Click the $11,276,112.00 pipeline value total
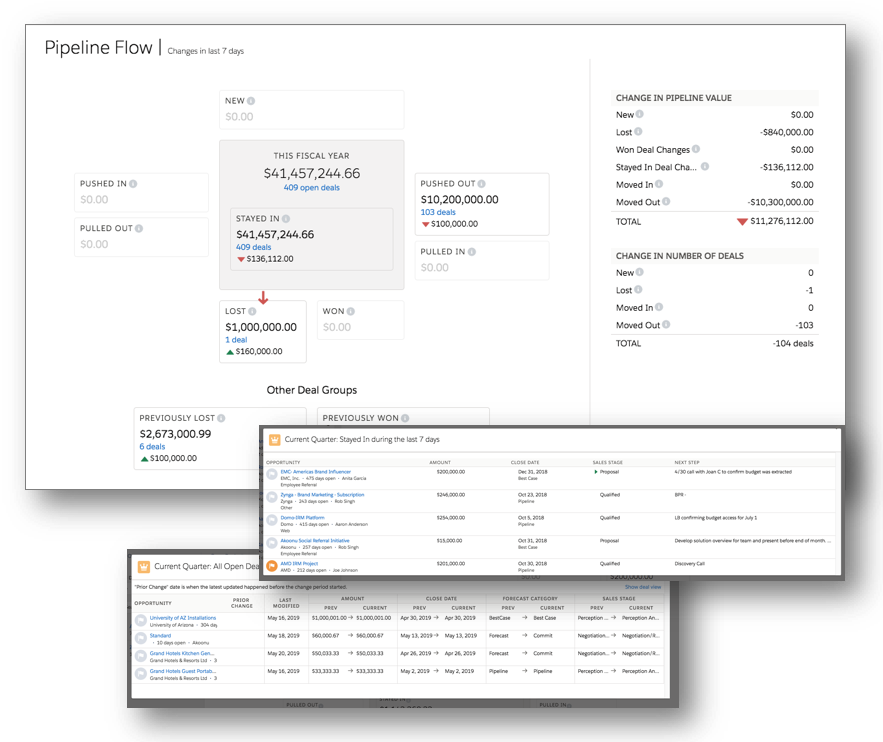Image resolution: width=883 pixels, height=742 pixels. [782, 221]
